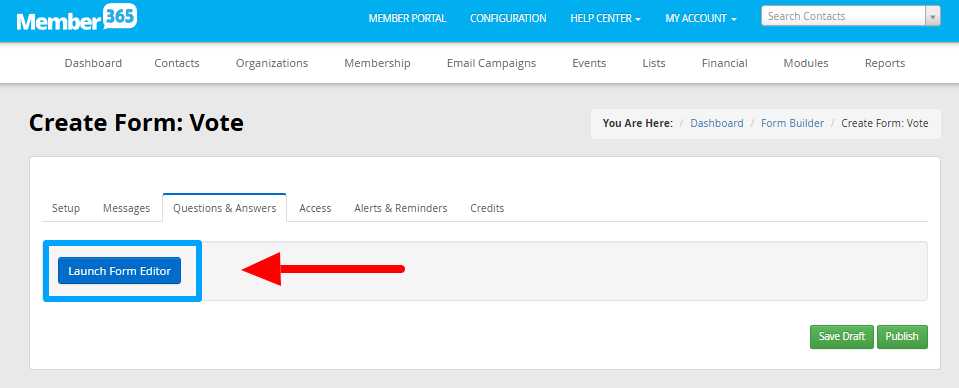Expand the Help Center menu
Viewport: 959px width, 388px height.
click(605, 18)
